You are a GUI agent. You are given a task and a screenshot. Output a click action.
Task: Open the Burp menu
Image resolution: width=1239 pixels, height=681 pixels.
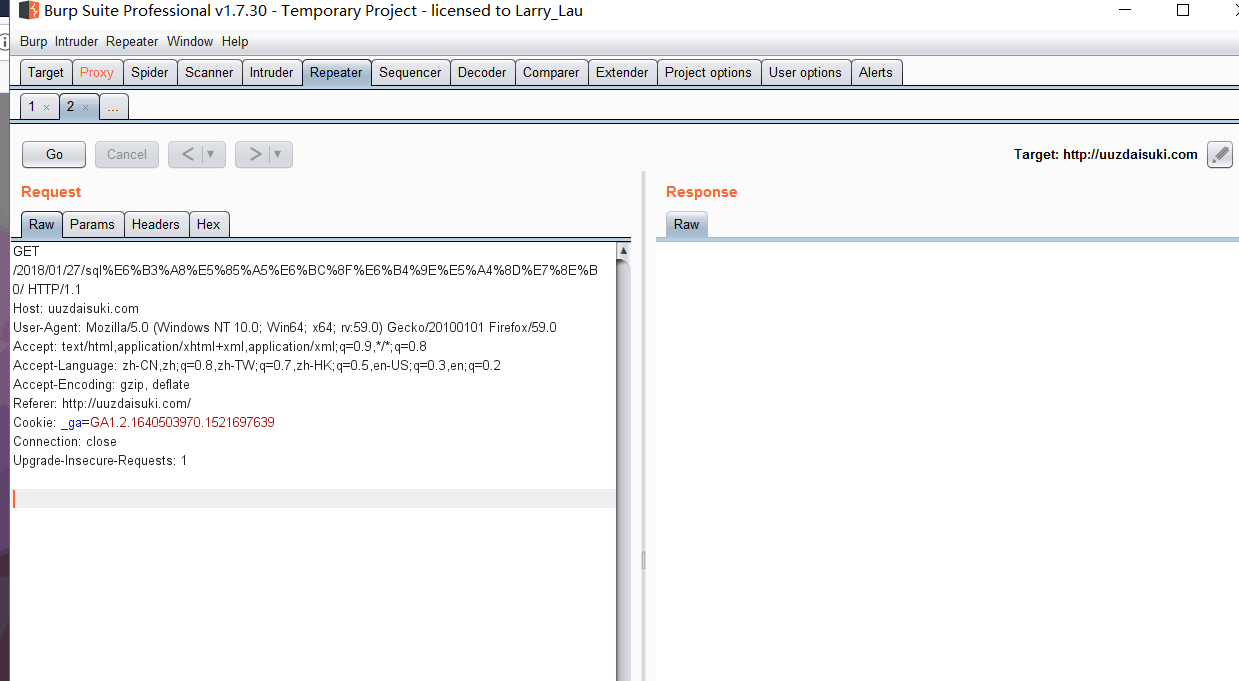pos(33,41)
